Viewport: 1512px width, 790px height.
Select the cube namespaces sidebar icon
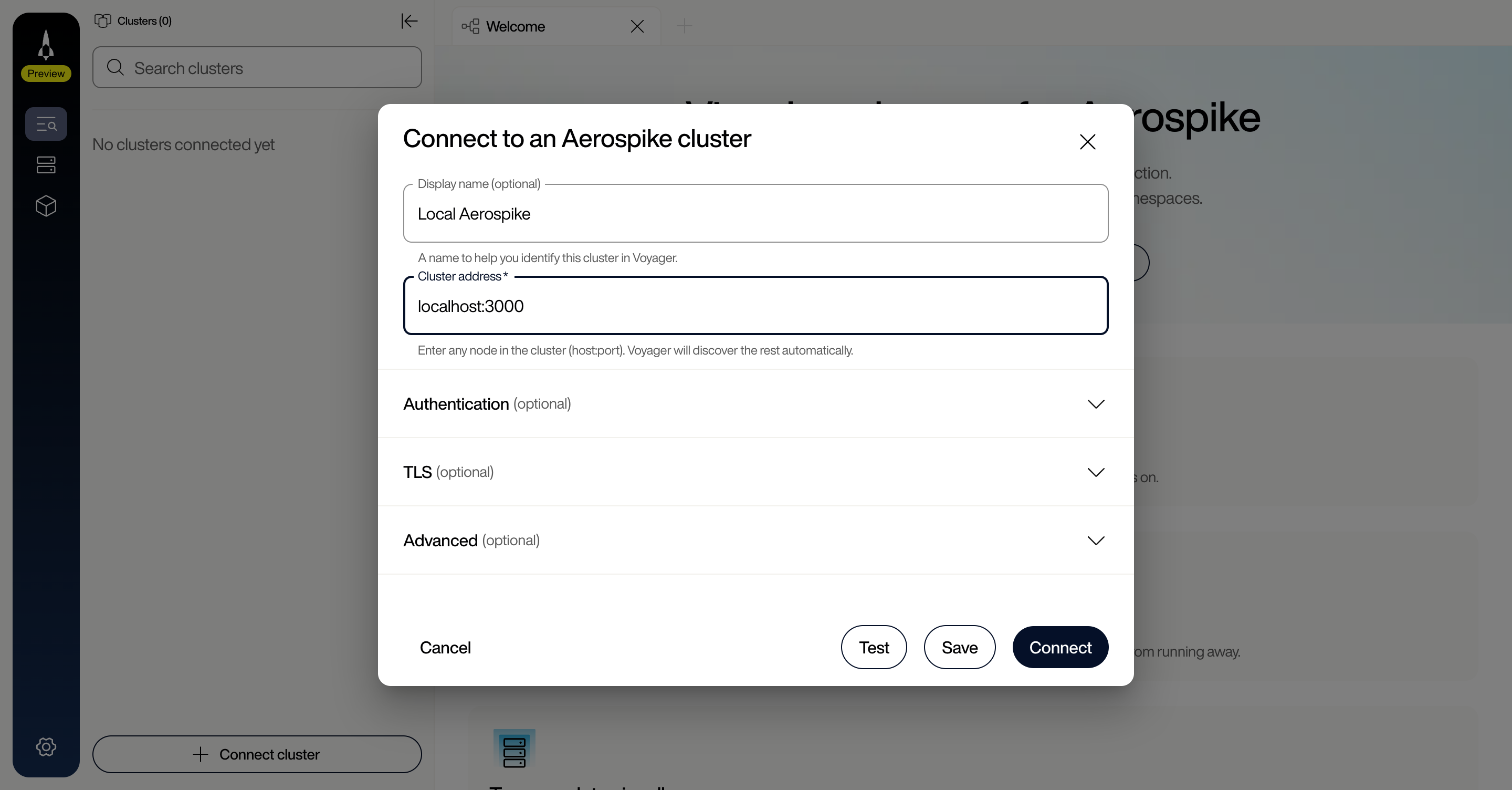pyautogui.click(x=46, y=205)
